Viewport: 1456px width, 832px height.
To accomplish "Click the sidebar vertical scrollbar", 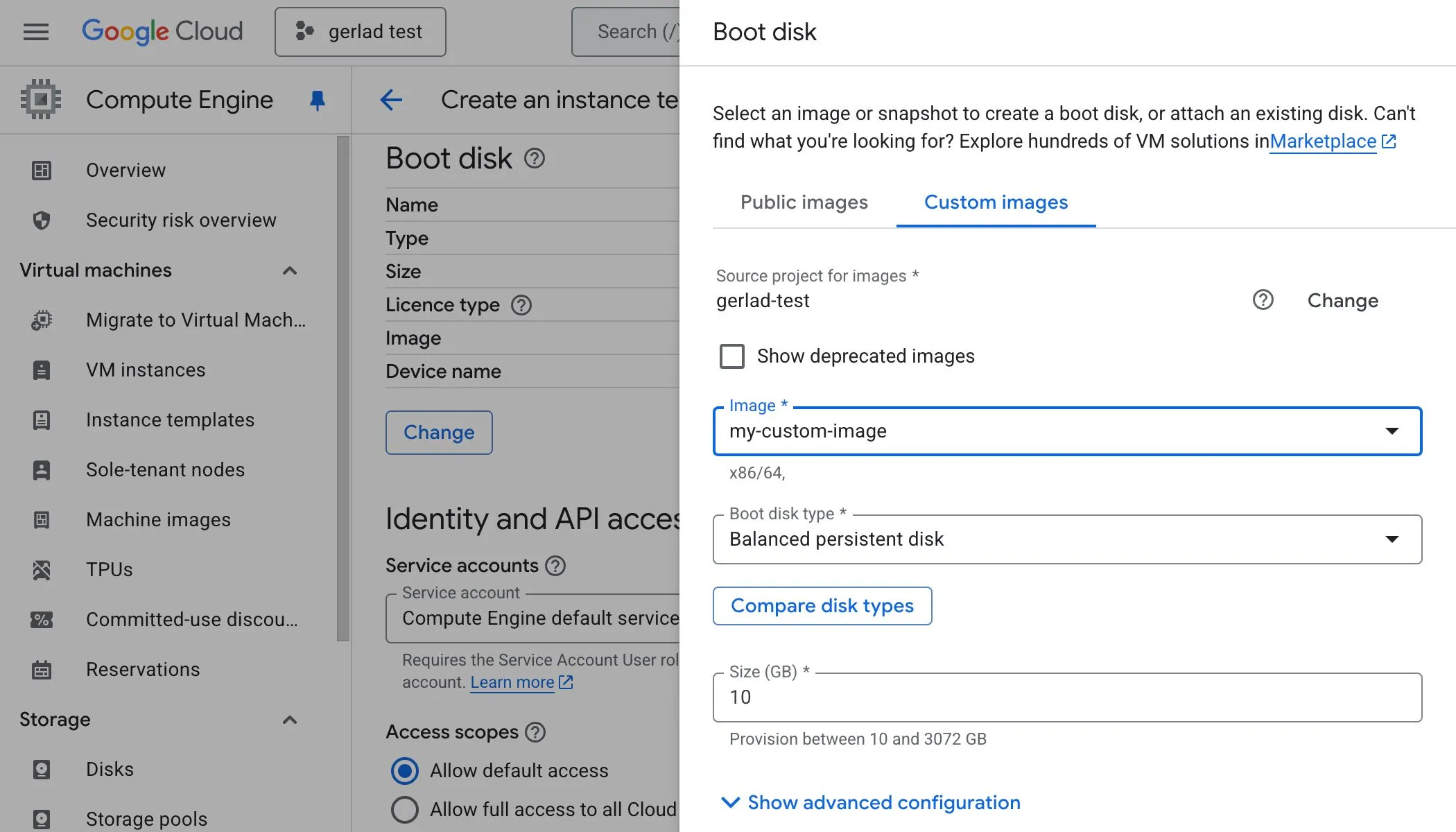I will coord(343,388).
